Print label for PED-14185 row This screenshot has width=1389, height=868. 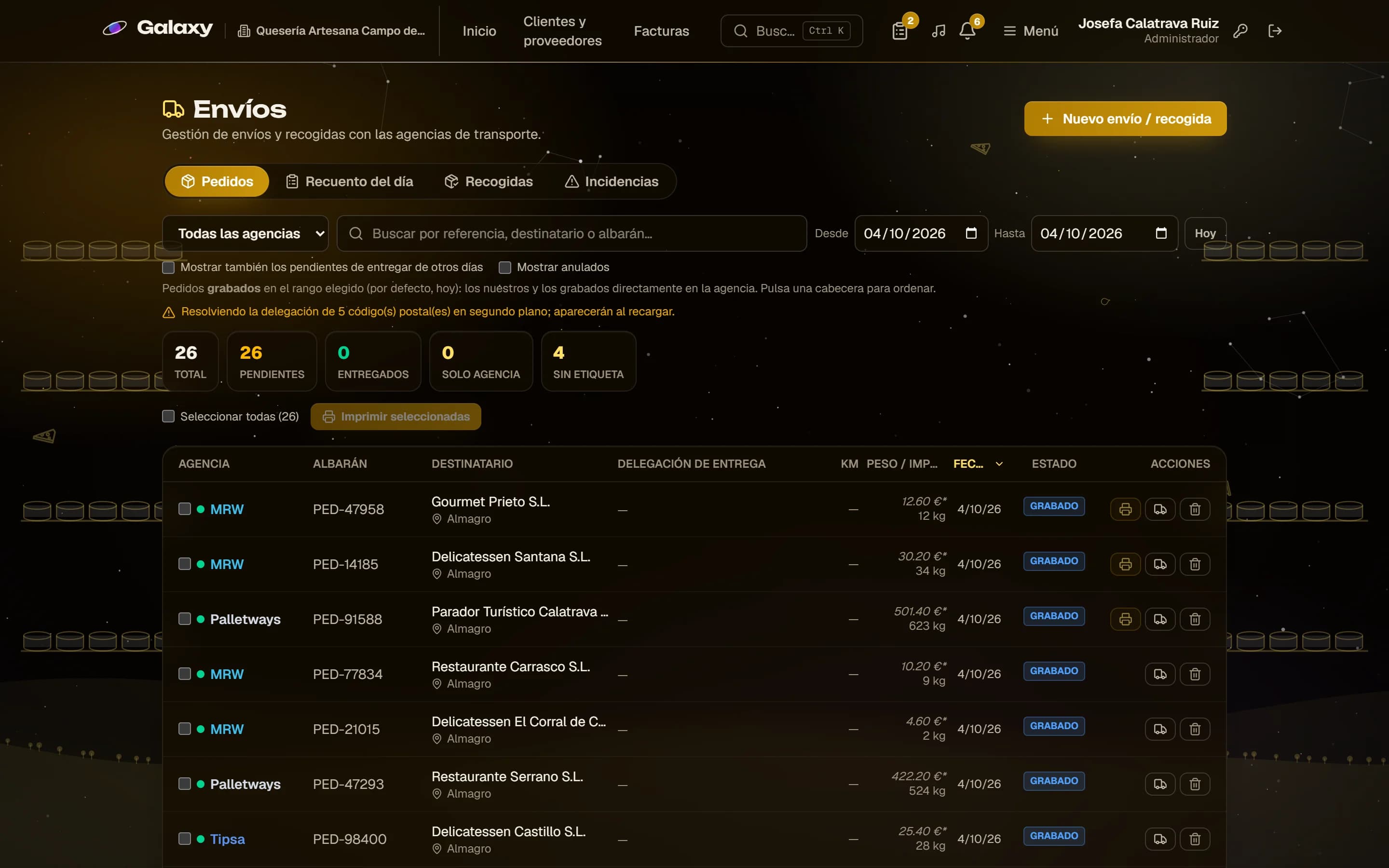pos(1125,564)
